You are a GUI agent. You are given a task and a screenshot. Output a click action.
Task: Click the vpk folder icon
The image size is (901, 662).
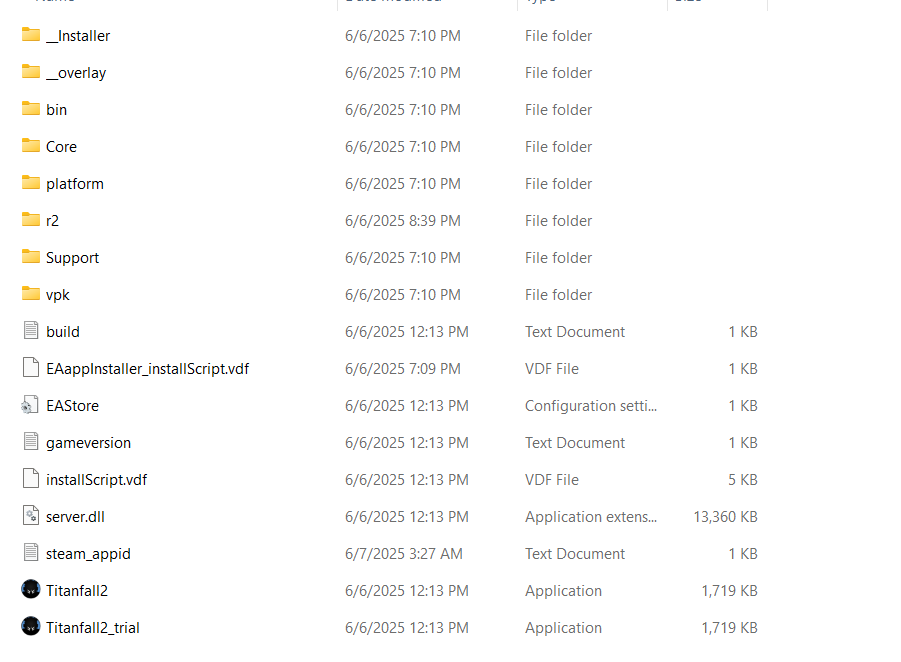point(31,294)
